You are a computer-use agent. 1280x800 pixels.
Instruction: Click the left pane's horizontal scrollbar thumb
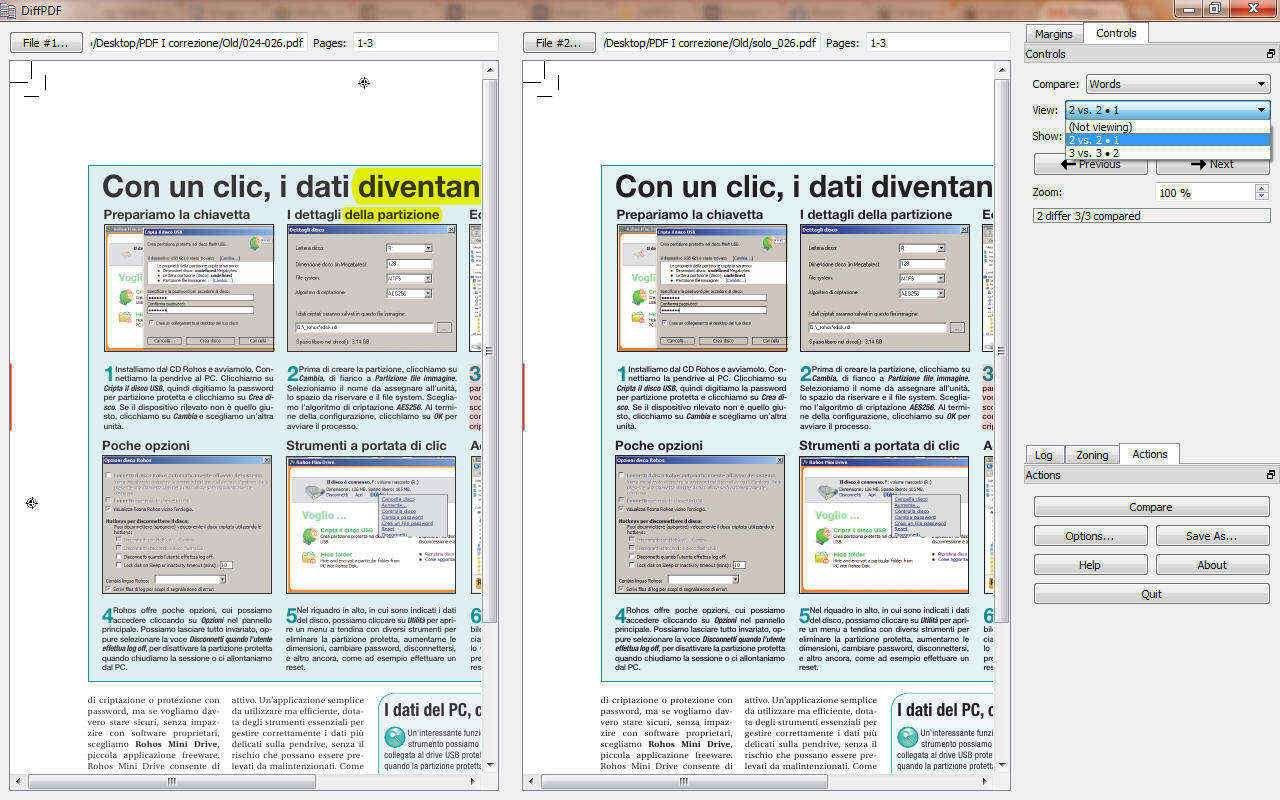tap(170, 782)
